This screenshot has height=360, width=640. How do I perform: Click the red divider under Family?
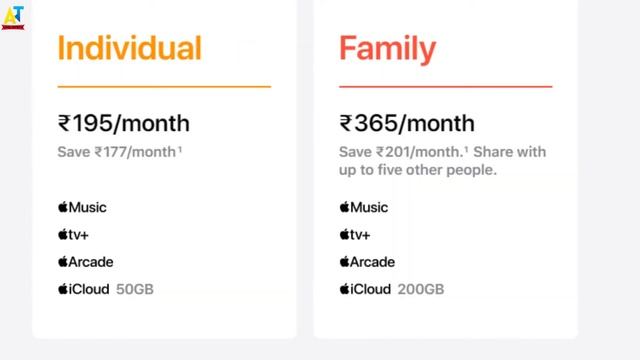tap(445, 87)
